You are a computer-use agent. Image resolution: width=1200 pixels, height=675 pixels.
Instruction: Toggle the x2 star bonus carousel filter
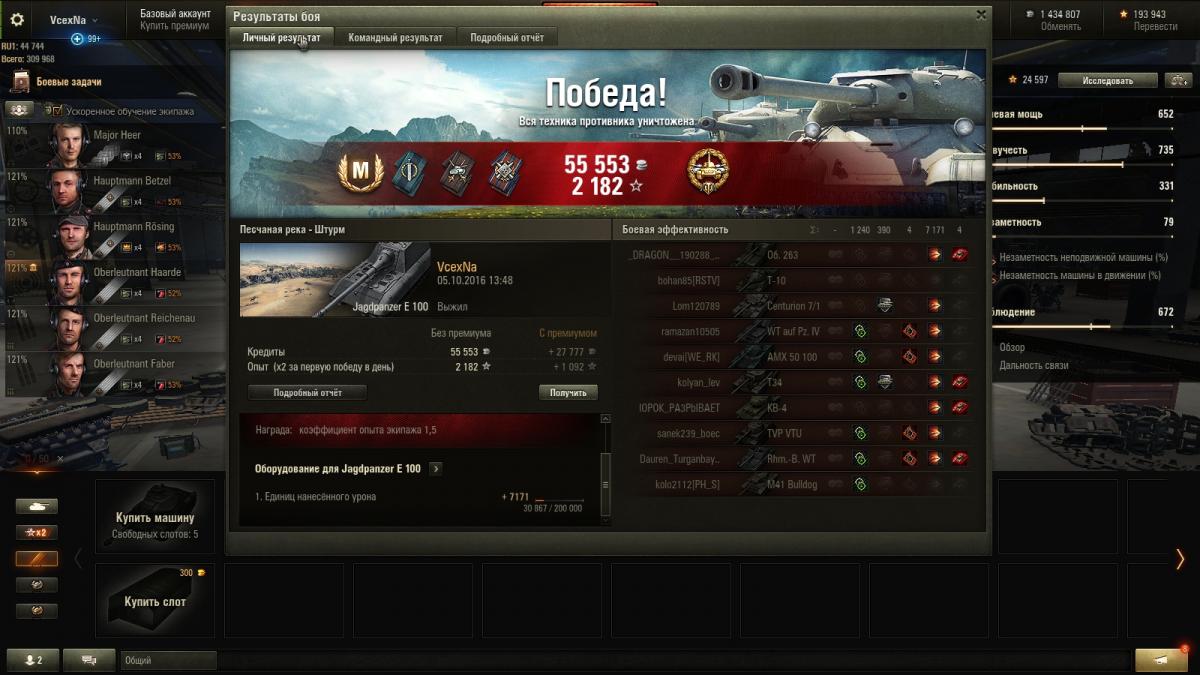(x=37, y=533)
